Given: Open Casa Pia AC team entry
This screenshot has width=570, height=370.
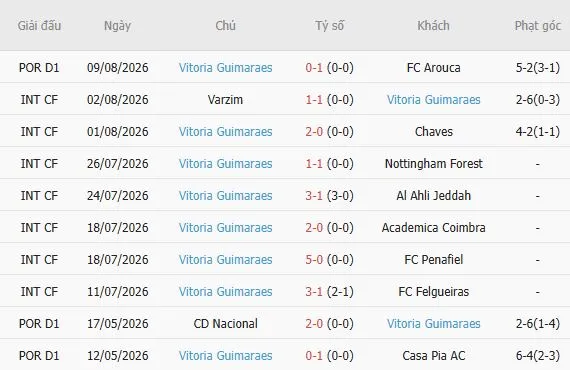Looking at the screenshot, I should click(434, 355).
